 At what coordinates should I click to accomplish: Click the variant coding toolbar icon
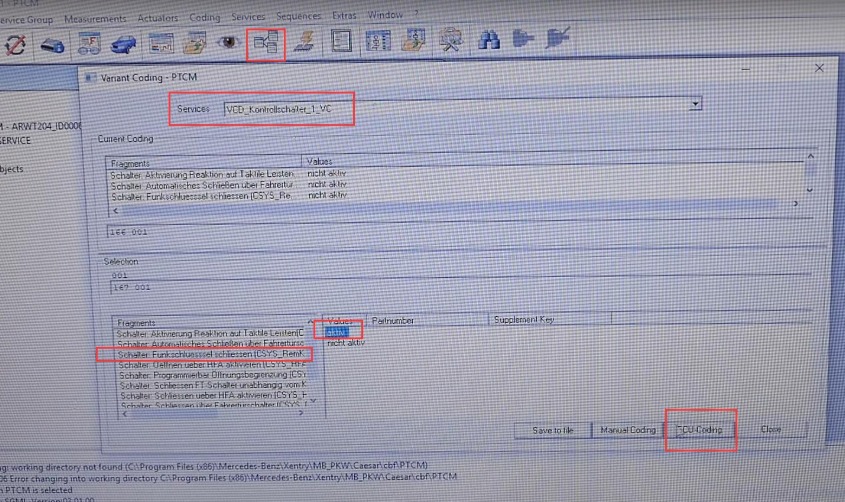[266, 43]
